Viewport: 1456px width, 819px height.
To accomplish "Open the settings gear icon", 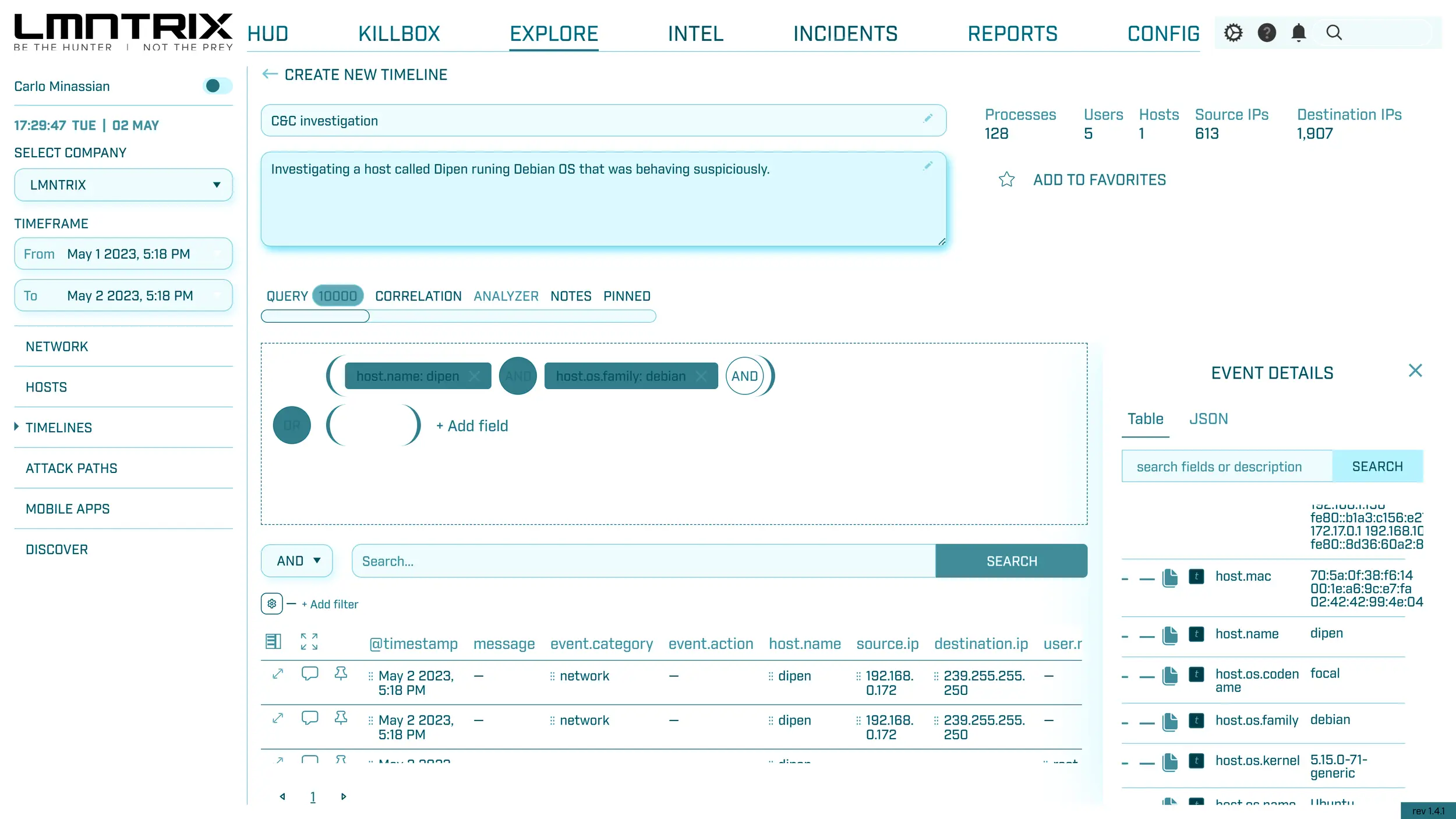I will tap(1232, 33).
